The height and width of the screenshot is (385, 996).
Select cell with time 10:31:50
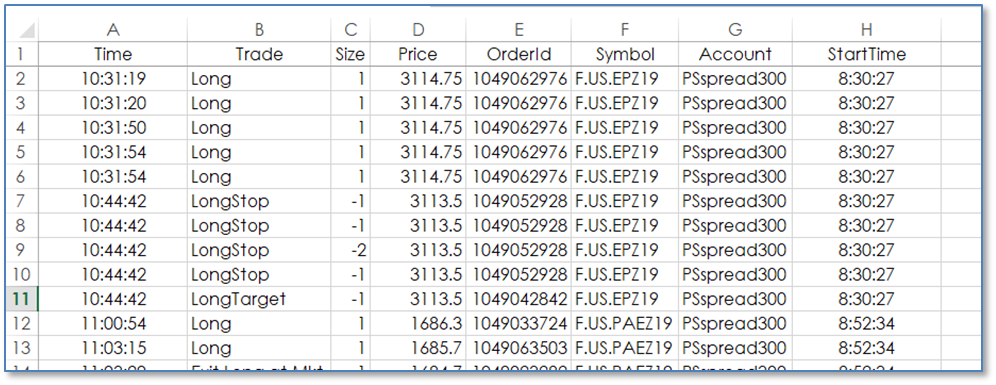coord(113,128)
